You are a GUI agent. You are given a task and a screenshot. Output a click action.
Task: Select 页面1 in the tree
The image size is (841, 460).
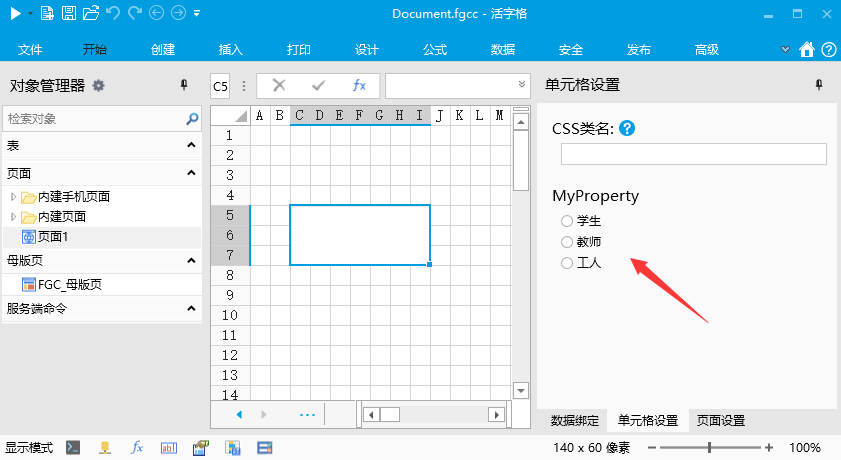pos(53,236)
